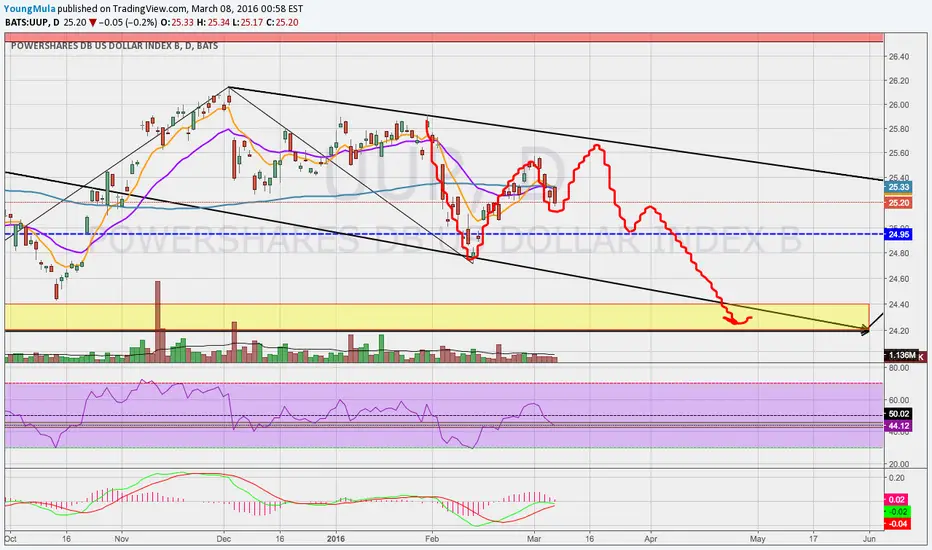Screen dimensions: 932x550
Task: Click the 25.80 price axis label
Action: click(x=898, y=129)
